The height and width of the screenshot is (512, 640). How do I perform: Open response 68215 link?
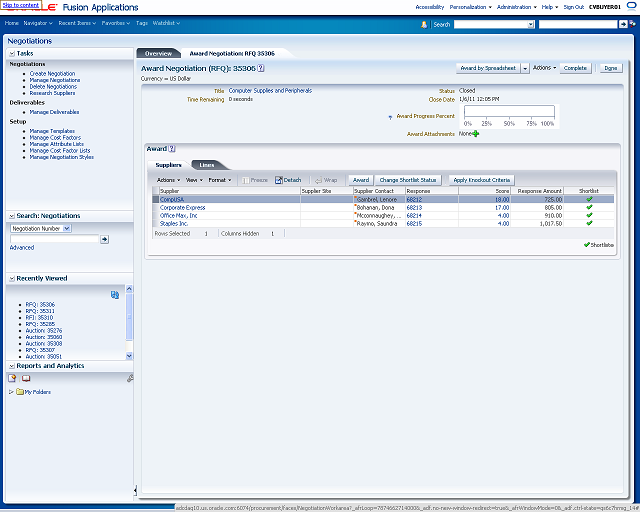click(414, 223)
